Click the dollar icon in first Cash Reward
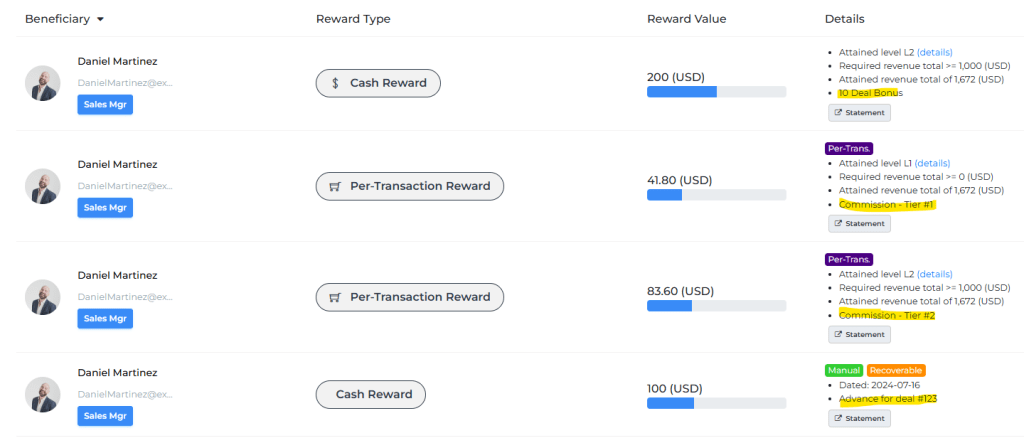The width and height of the screenshot is (1024, 438). coord(336,83)
